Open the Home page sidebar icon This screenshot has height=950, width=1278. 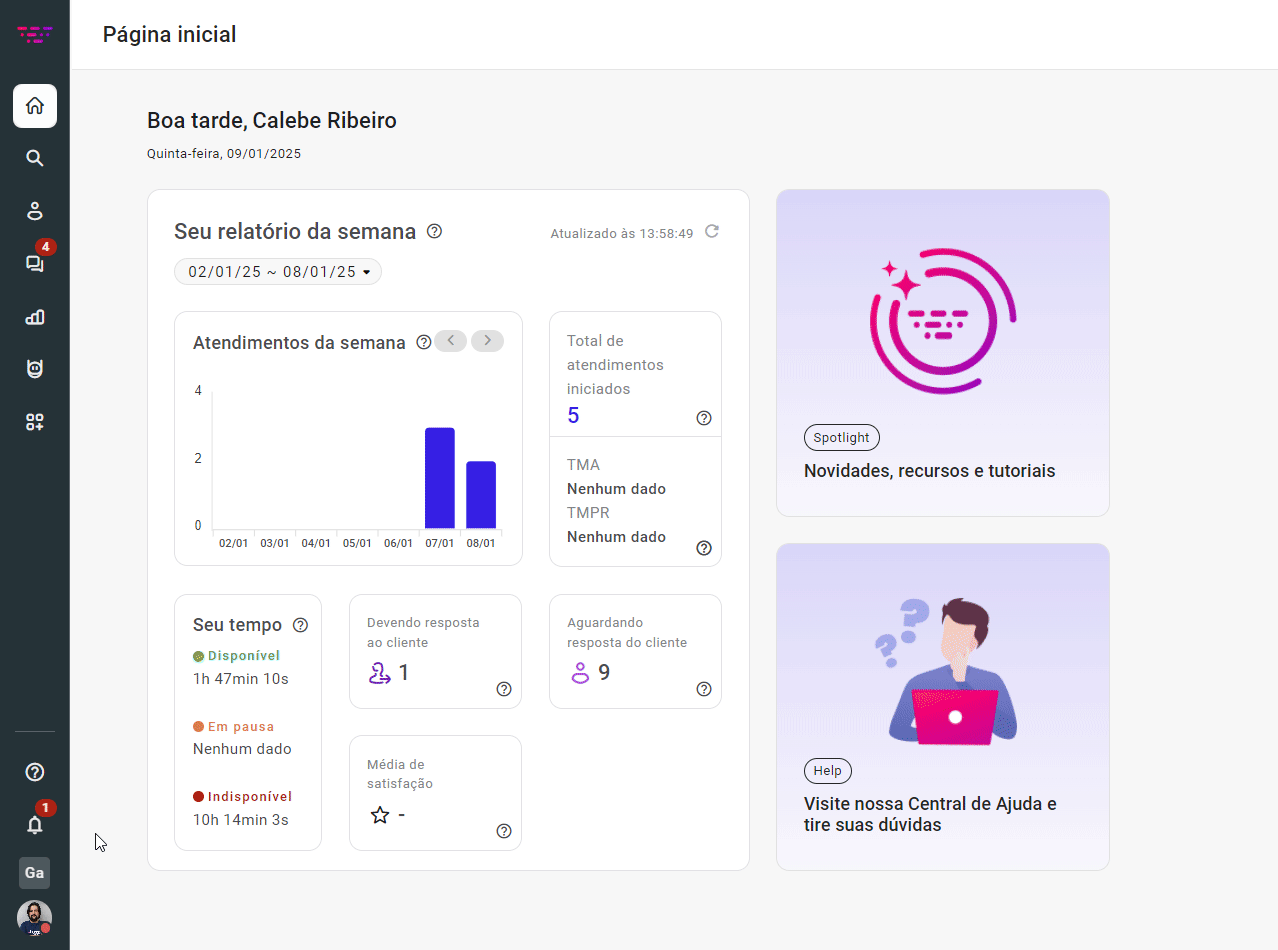pos(35,106)
